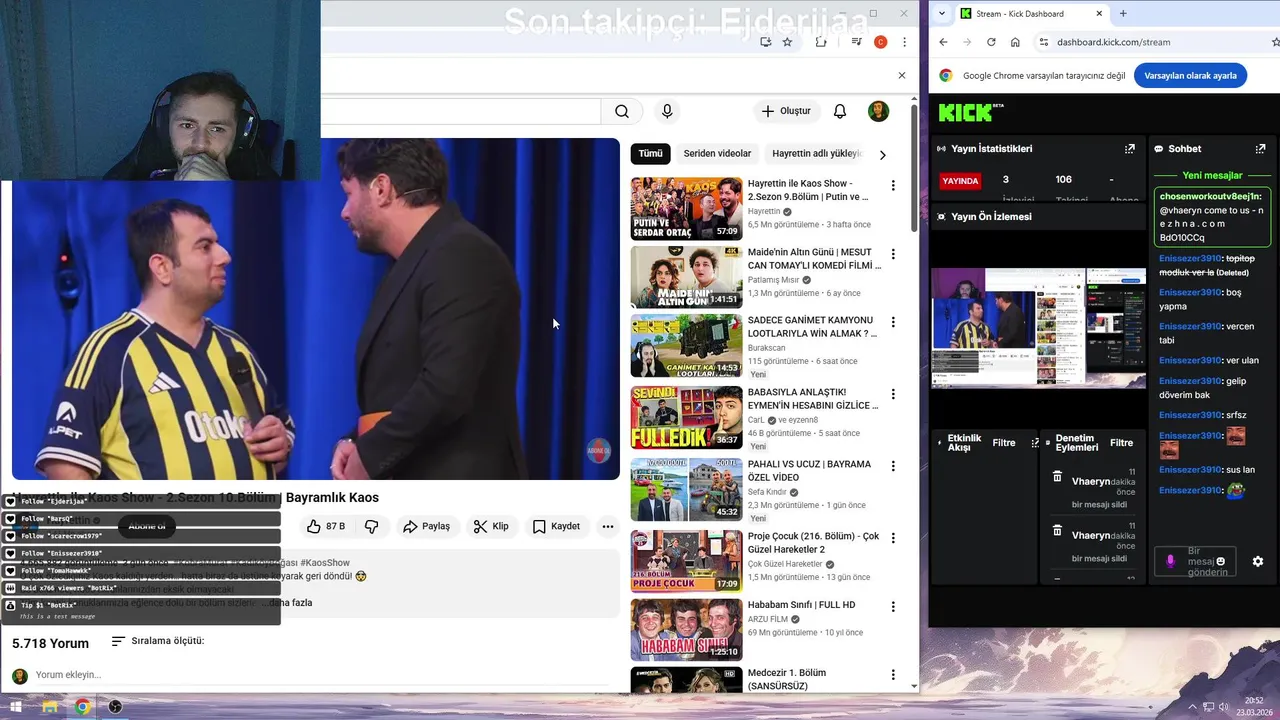
Task: Switch to Stream - Kick Dashboard tab
Action: 1030,14
